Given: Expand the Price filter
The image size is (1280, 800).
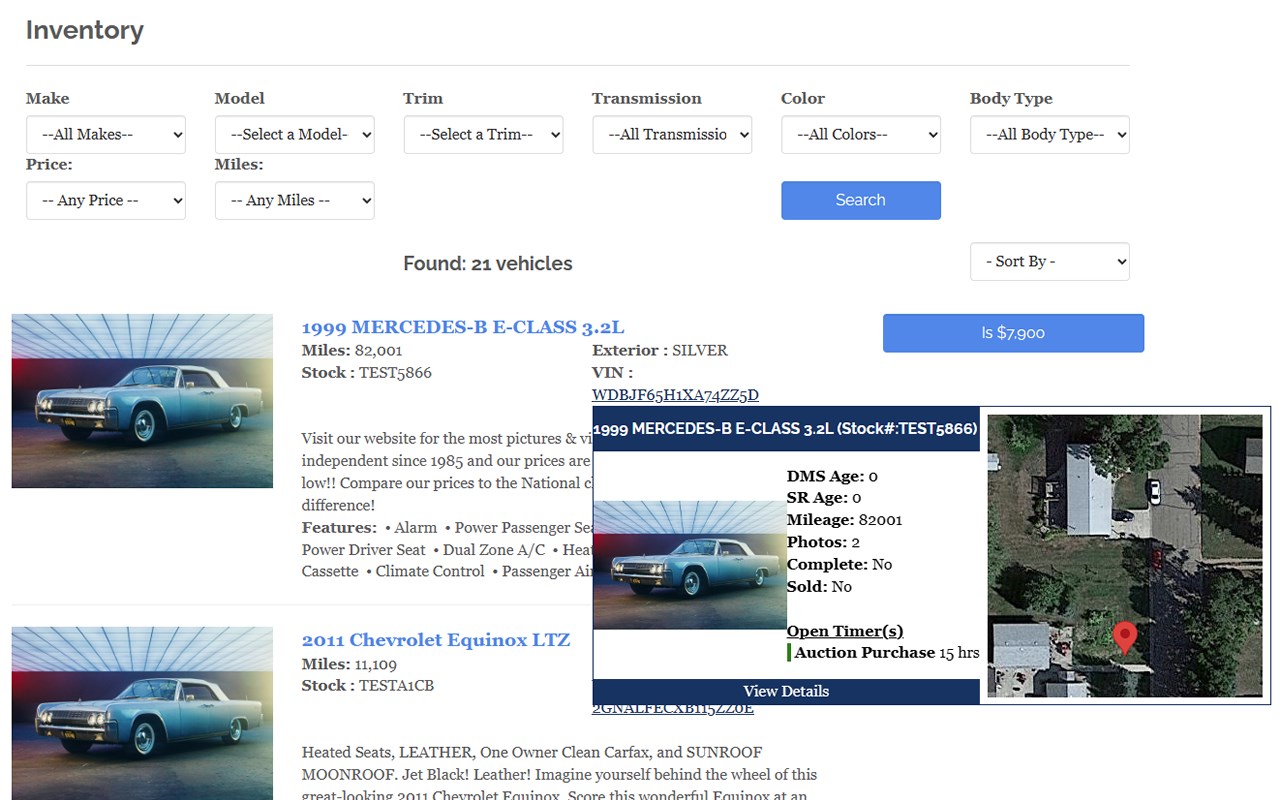Looking at the screenshot, I should [x=106, y=200].
